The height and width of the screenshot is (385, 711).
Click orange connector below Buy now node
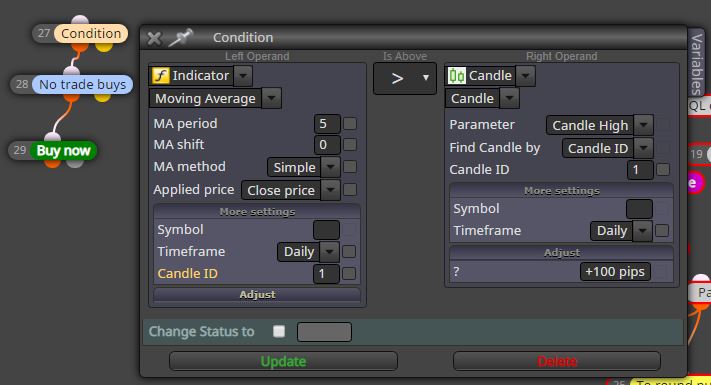(53, 162)
